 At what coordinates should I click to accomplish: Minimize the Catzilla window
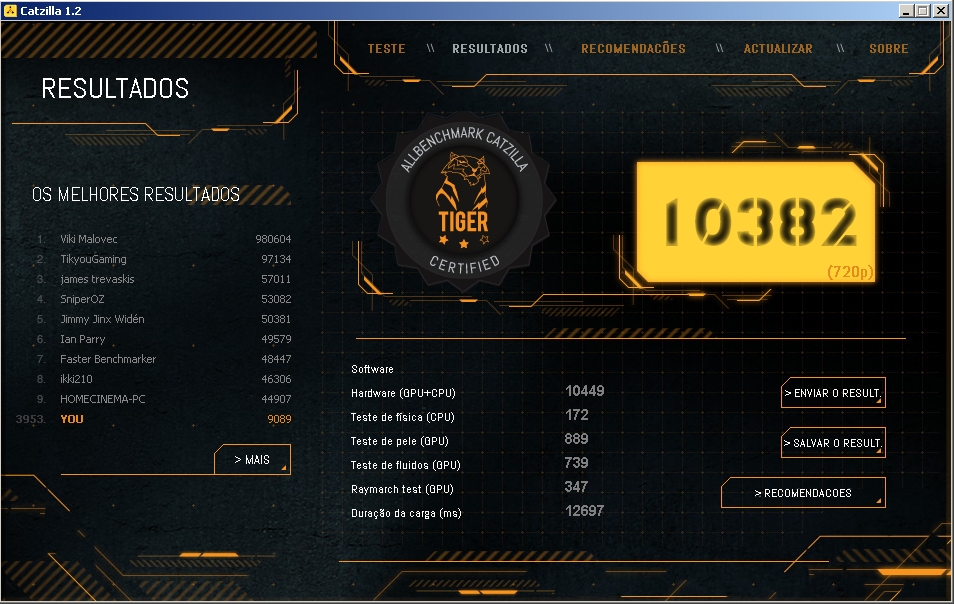(907, 10)
